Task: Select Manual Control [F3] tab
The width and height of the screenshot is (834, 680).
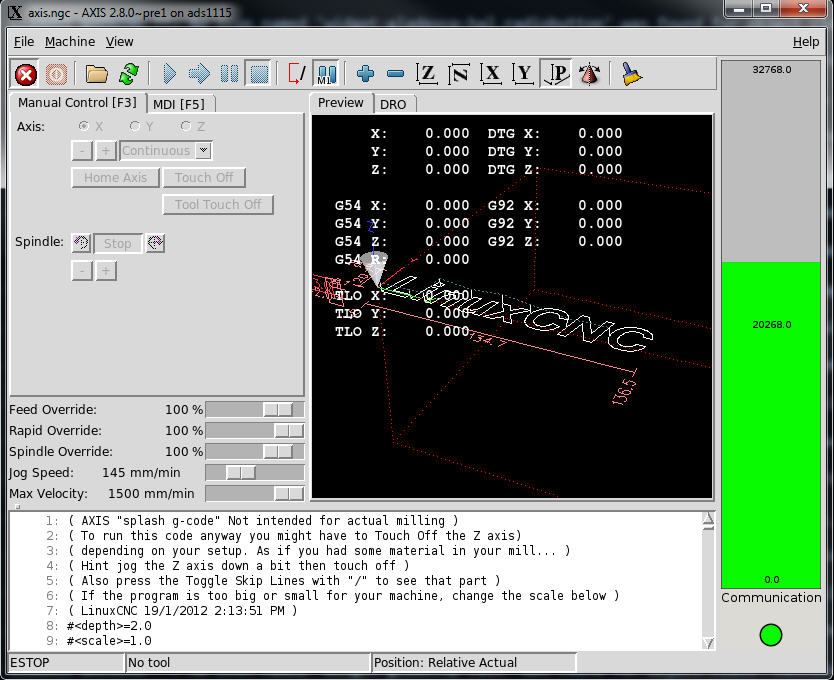Action: [78, 103]
